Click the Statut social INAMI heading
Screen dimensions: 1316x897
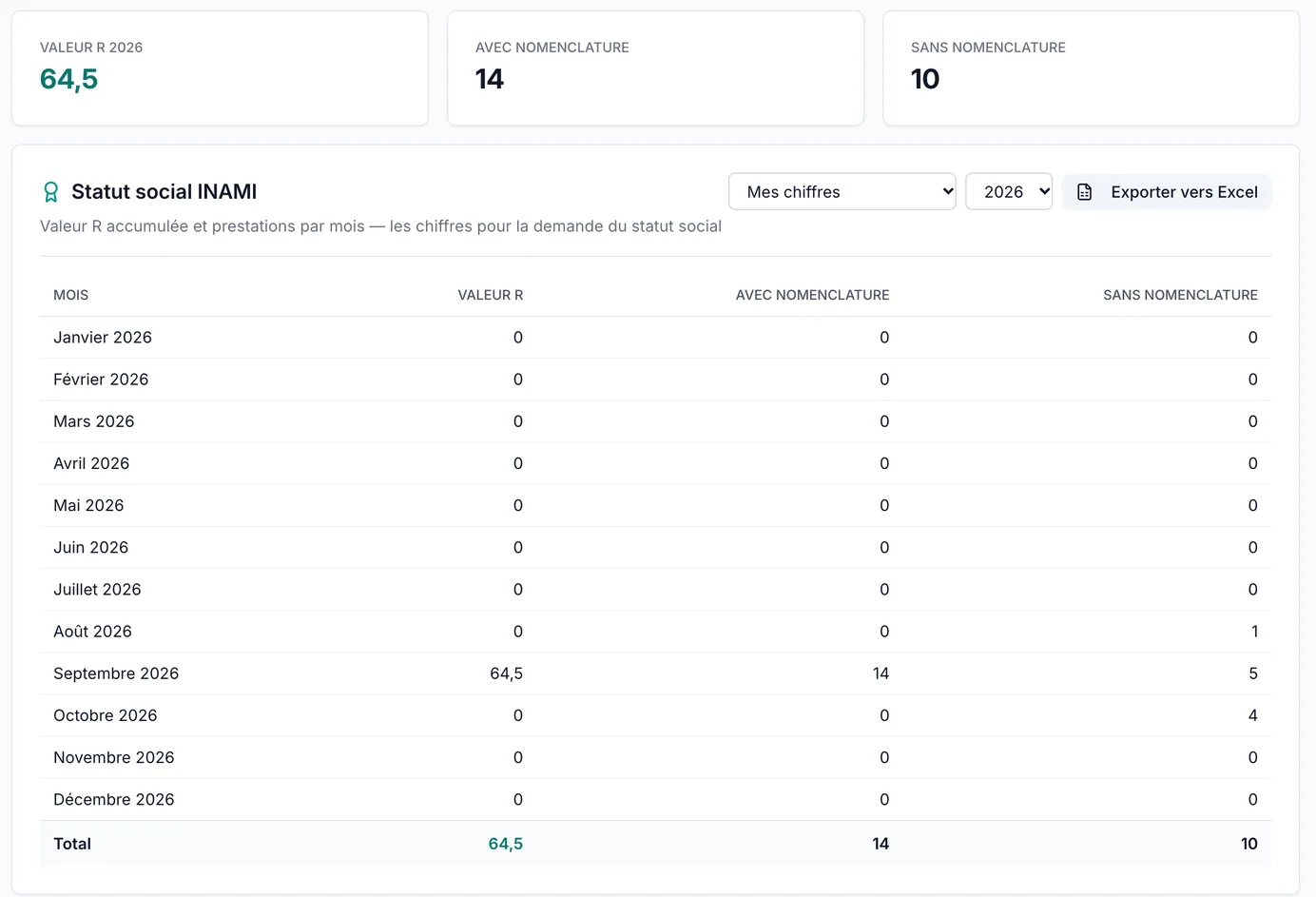click(x=164, y=192)
